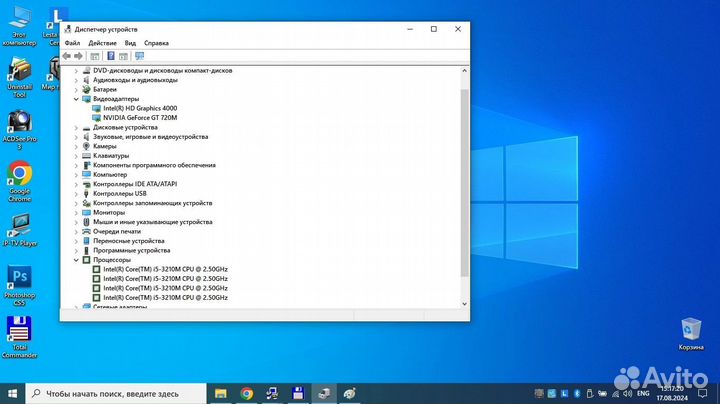Select NVIDIA GeForce GT 720M adapter
The width and height of the screenshot is (720, 404).
140,118
